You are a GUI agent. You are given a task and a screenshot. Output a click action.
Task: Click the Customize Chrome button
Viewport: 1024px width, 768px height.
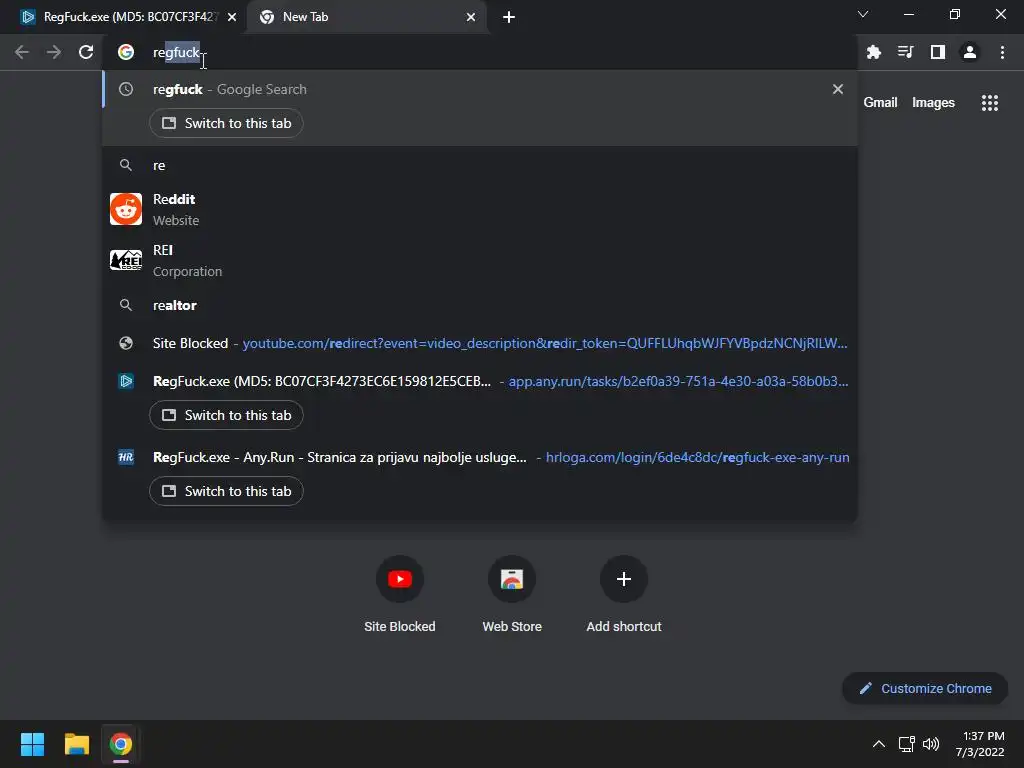pyautogui.click(x=925, y=688)
